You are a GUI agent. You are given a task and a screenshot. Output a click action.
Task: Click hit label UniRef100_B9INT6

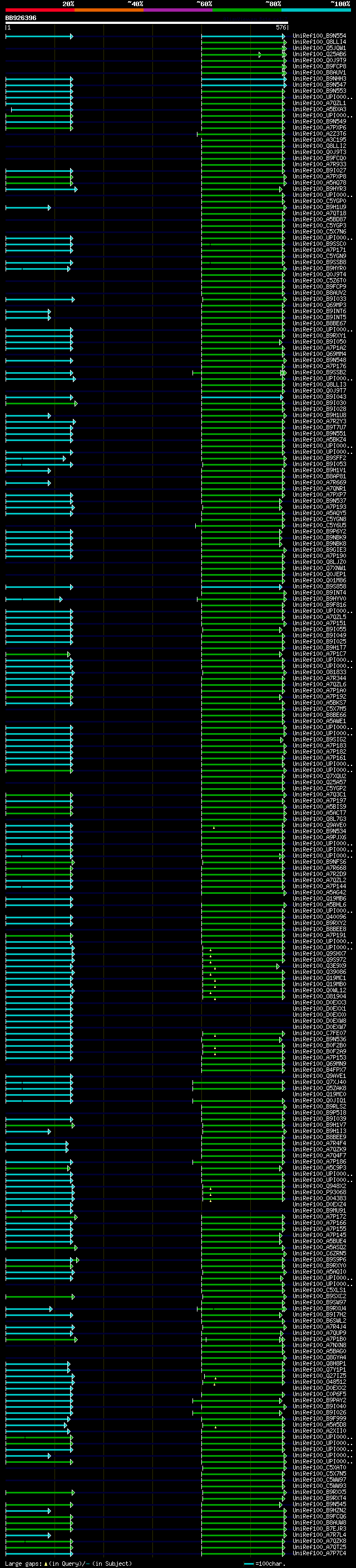[x=319, y=311]
